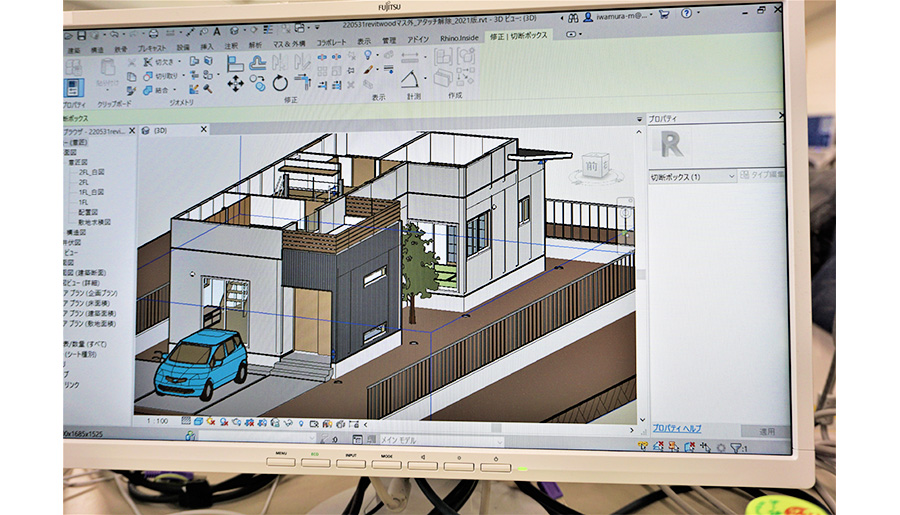This screenshot has width=900, height=515.
Task: Open the コラボレート ribbon tab
Action: coord(332,43)
